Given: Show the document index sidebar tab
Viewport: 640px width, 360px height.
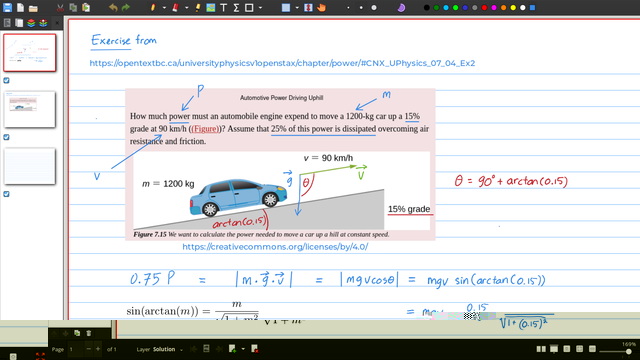Looking at the screenshot, I should (x=7, y=23).
